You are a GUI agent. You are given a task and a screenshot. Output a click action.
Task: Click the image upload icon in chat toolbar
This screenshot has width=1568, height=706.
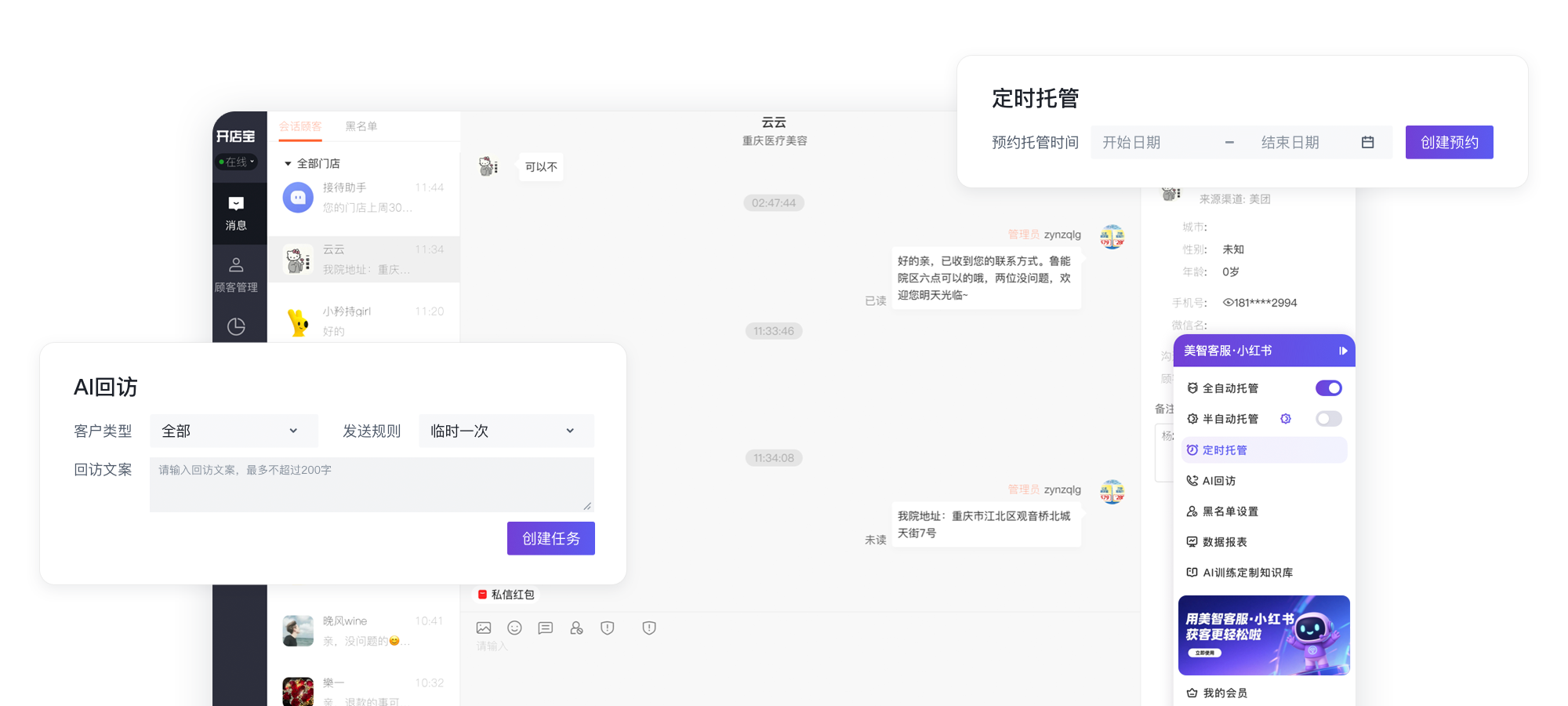[484, 628]
